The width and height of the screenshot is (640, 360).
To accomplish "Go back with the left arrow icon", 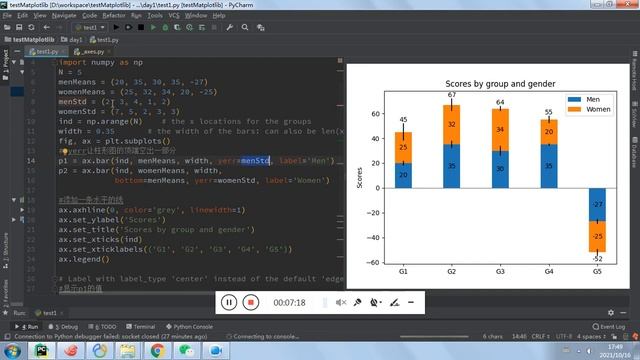I will tap(47, 27).
